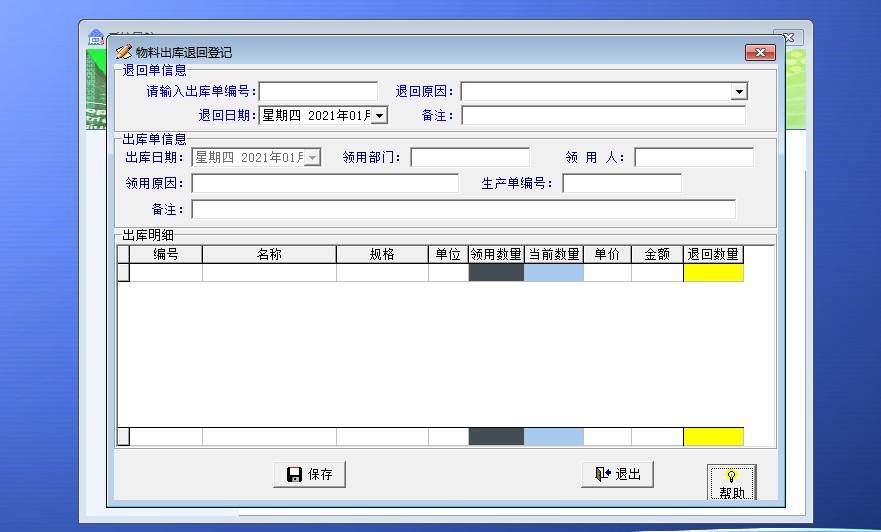Close the 物料出库退回登记 dialog
This screenshot has height=532, width=881.
(760, 52)
